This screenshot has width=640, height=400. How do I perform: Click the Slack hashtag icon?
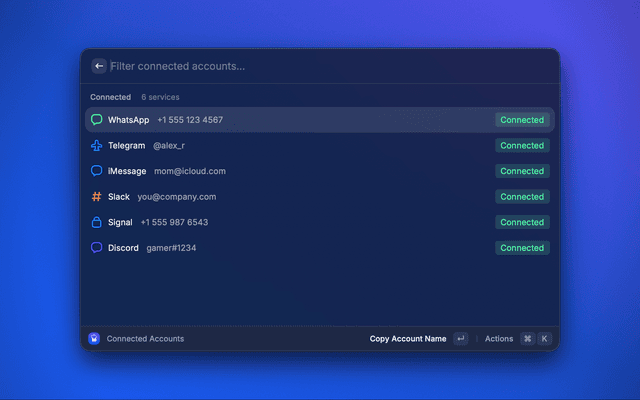point(97,197)
